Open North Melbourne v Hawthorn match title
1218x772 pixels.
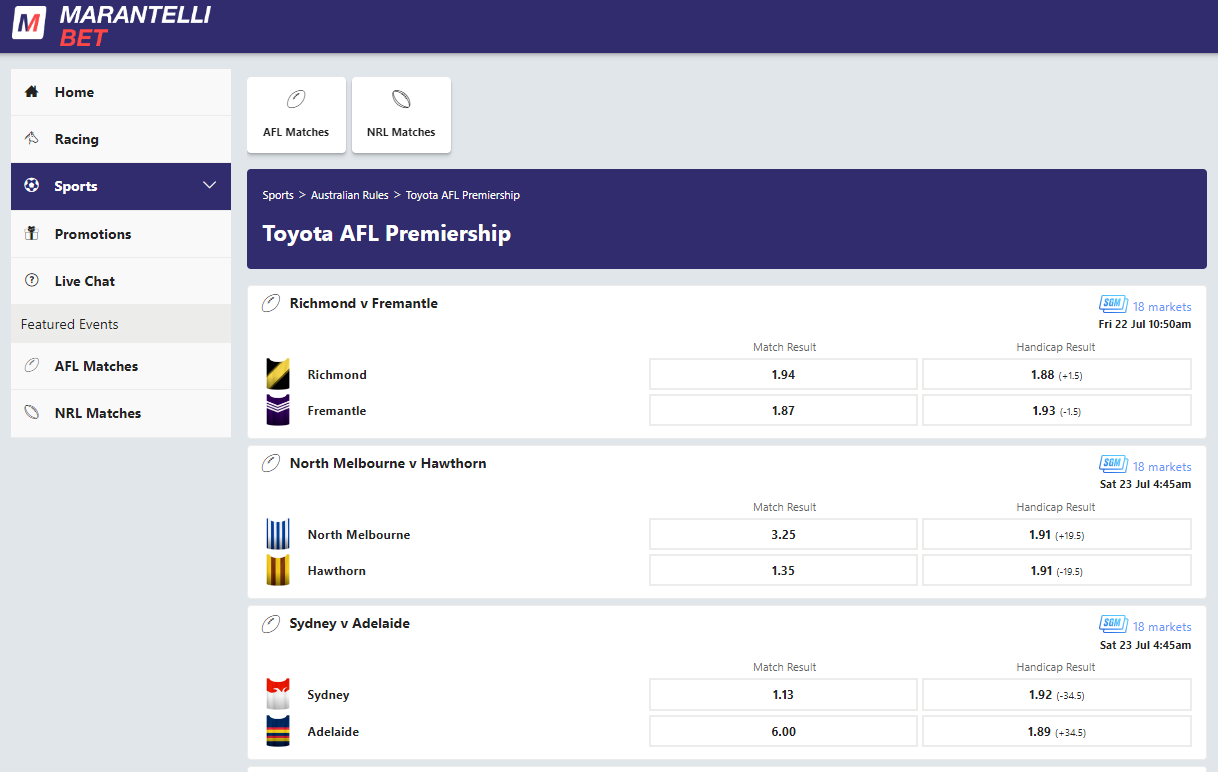click(x=388, y=463)
